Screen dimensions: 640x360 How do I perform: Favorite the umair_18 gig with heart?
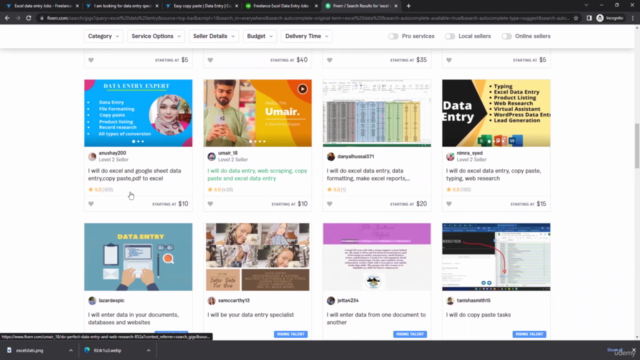tap(210, 204)
